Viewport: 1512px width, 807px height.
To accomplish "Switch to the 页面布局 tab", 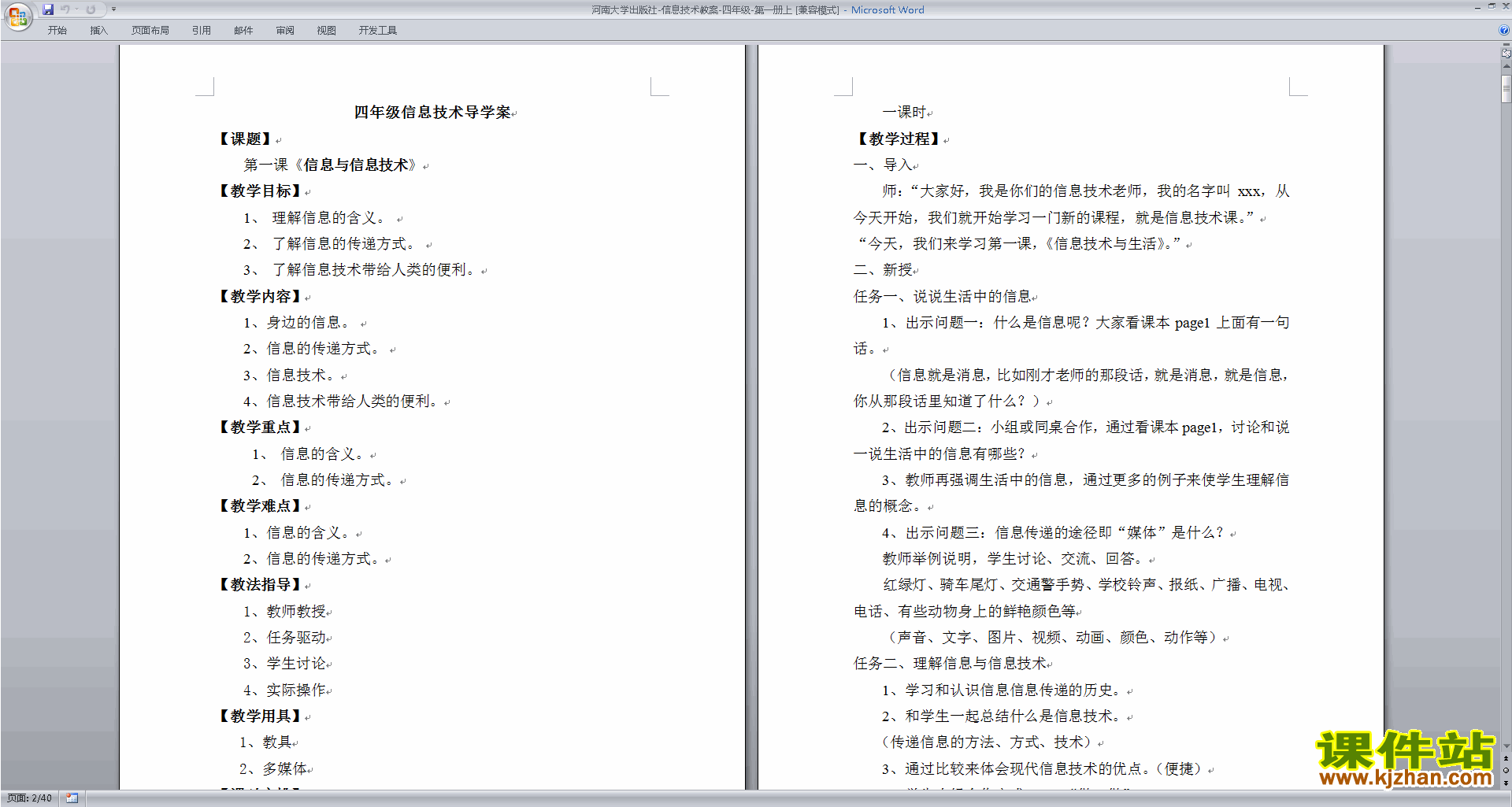I will (150, 31).
